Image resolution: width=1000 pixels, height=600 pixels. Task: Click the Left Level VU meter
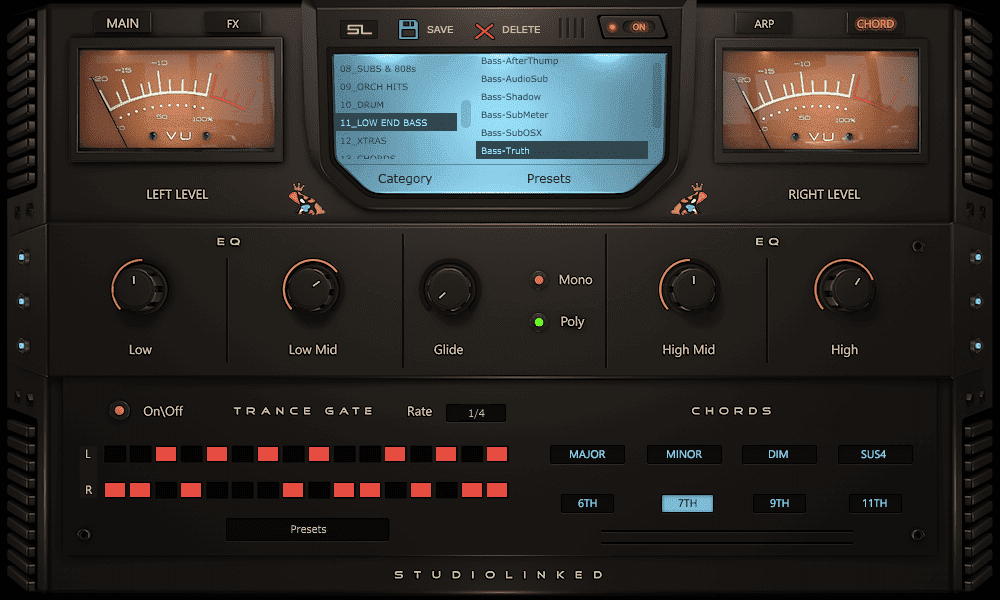pos(176,99)
